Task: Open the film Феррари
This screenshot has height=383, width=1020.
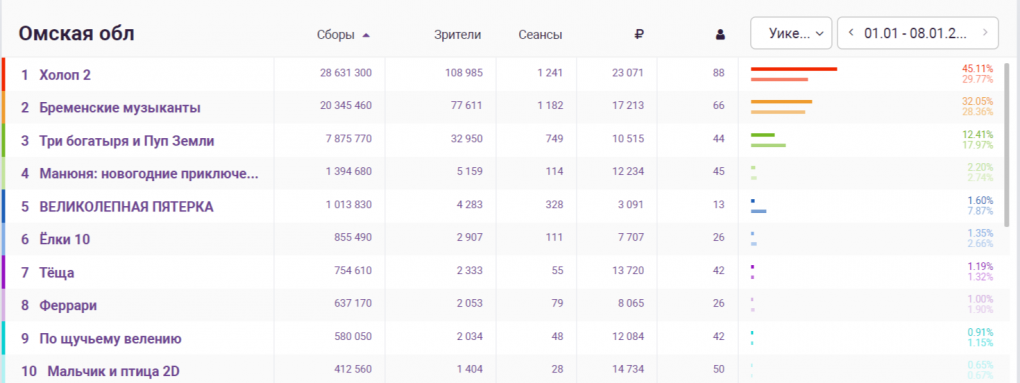Action: (x=68, y=306)
